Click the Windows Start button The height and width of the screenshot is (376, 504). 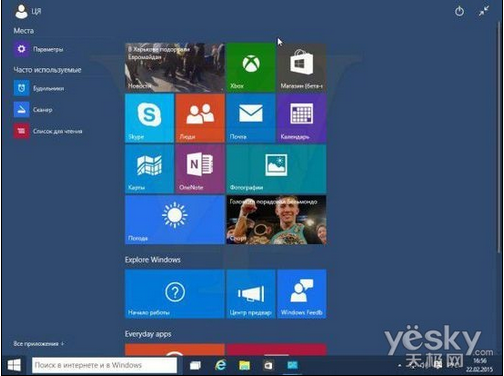coord(14,365)
